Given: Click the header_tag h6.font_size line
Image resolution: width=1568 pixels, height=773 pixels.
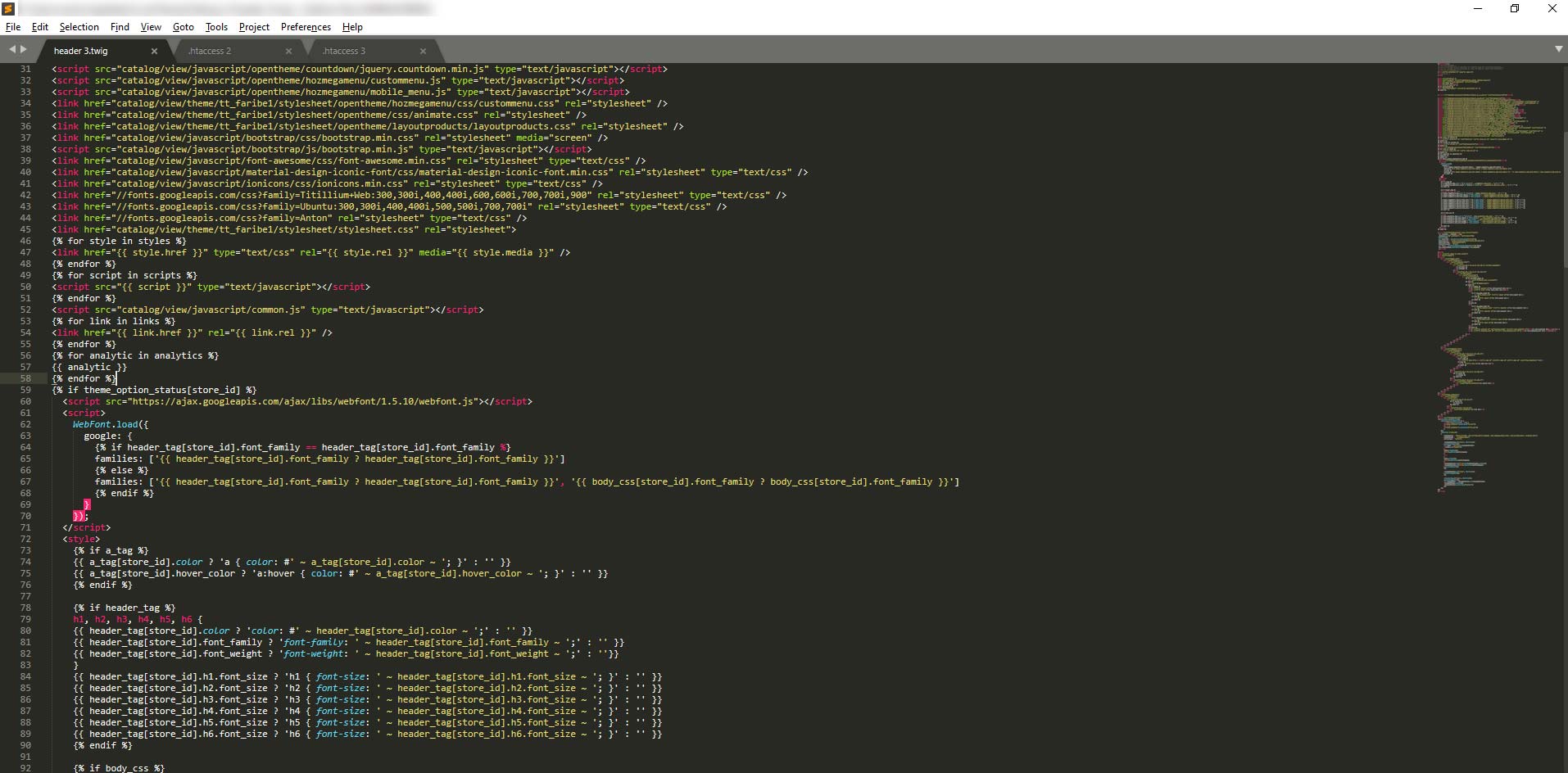Looking at the screenshot, I should [368, 734].
